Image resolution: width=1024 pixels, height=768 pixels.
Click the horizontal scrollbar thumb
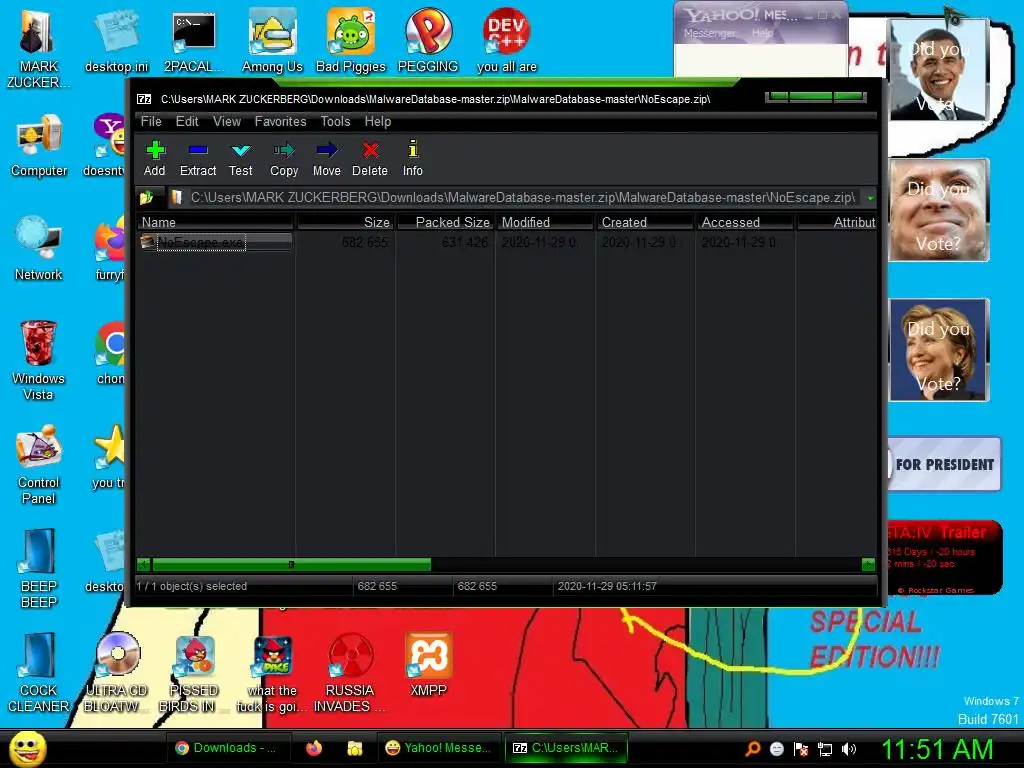pyautogui.click(x=291, y=564)
